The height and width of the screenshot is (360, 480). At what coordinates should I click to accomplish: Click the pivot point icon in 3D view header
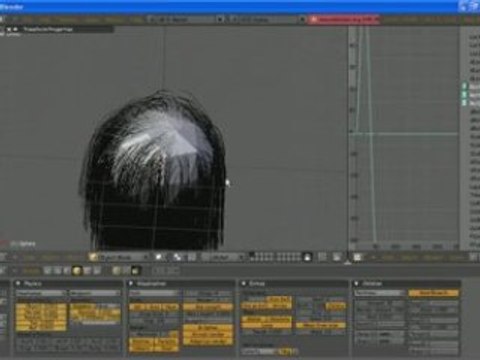[177, 257]
